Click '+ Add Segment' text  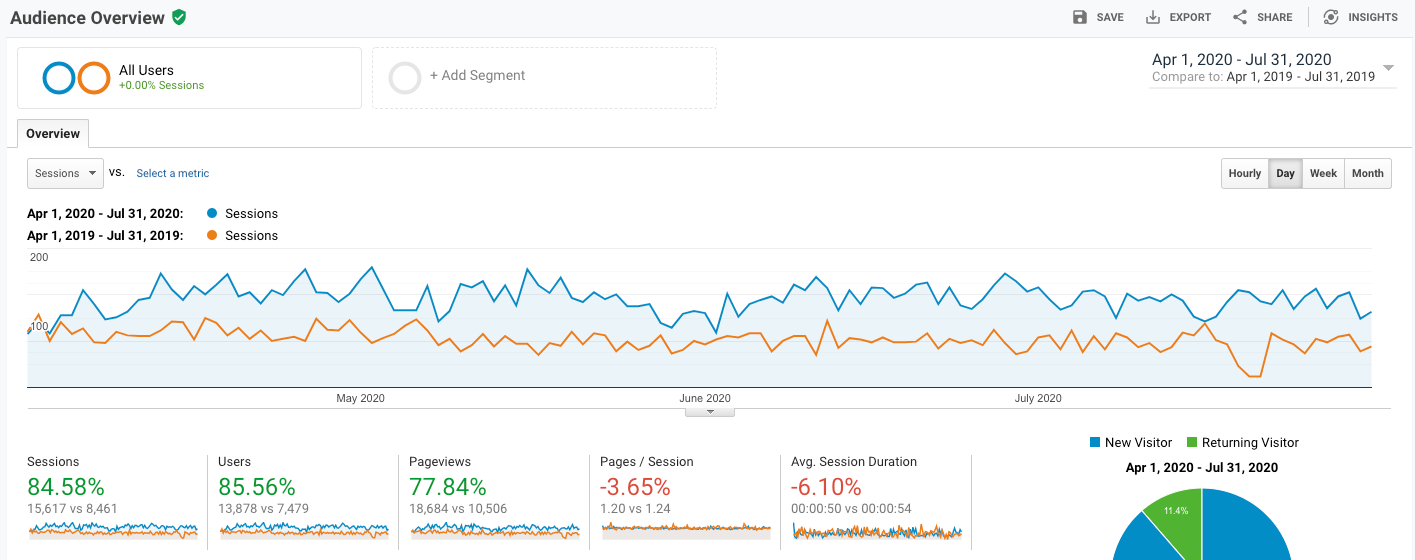click(477, 76)
